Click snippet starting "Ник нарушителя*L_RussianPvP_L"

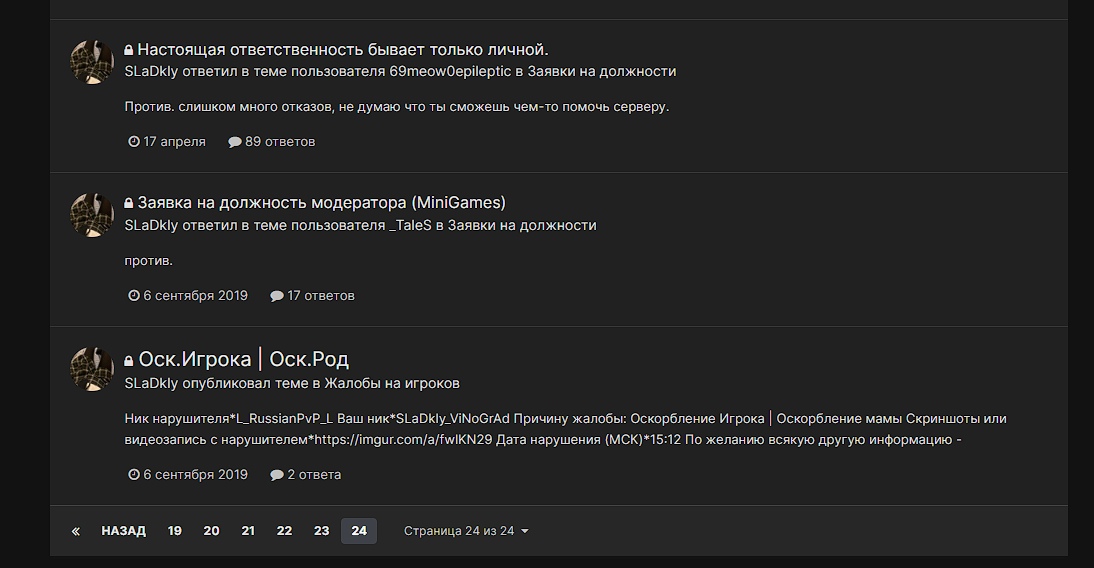tap(565, 429)
